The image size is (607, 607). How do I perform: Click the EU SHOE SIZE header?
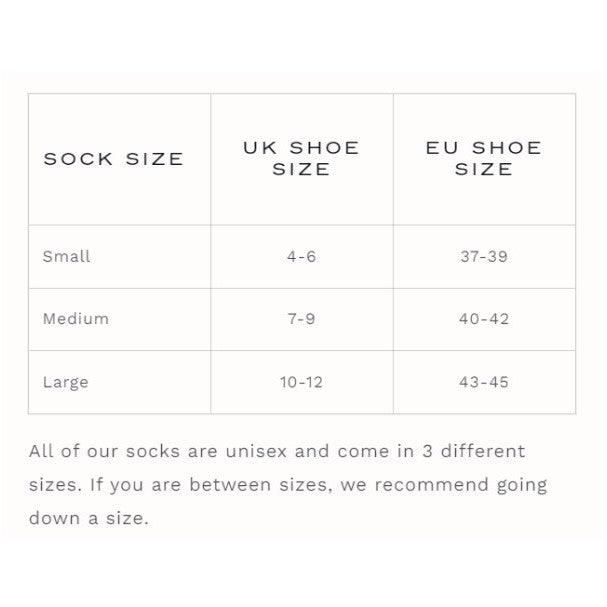coord(484,159)
